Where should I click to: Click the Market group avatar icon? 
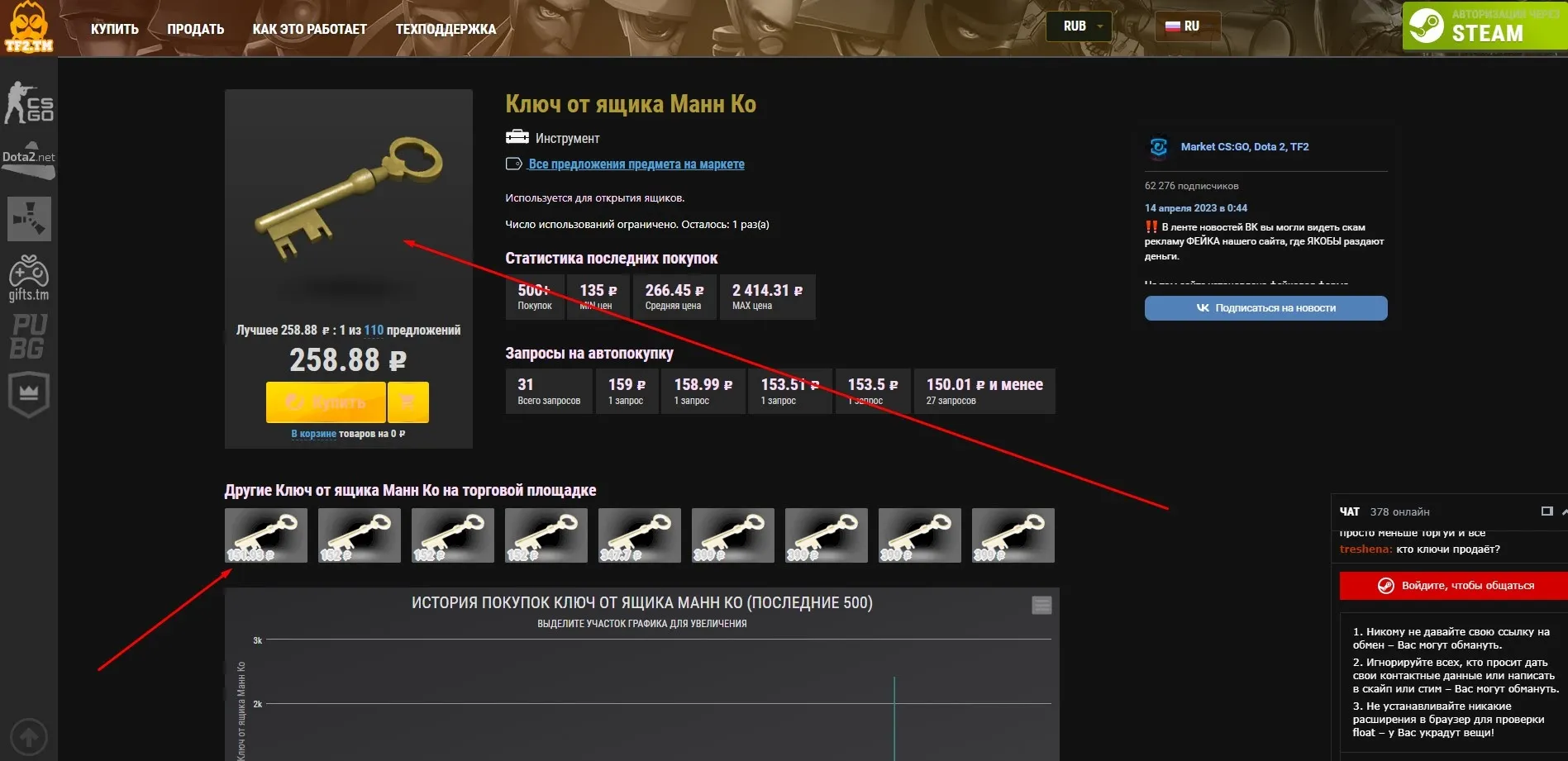(1159, 147)
